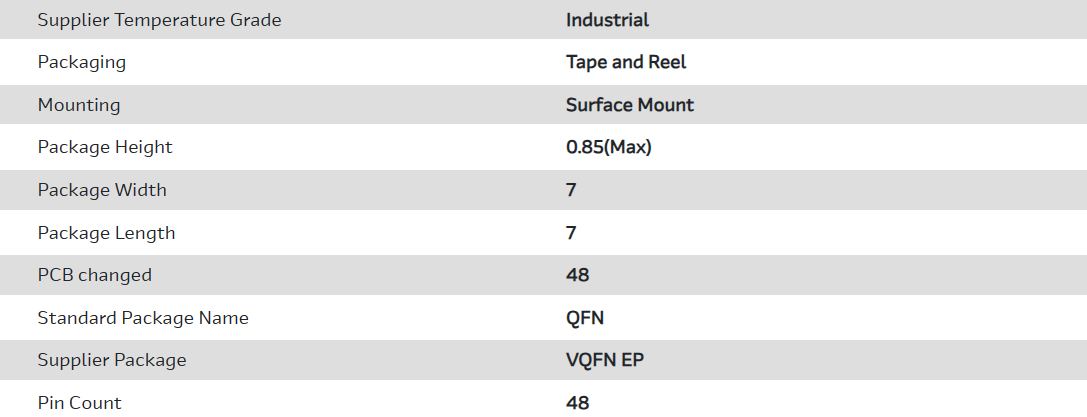Image resolution: width=1087 pixels, height=417 pixels.
Task: Select the Pin Count value 48
Action: [577, 403]
